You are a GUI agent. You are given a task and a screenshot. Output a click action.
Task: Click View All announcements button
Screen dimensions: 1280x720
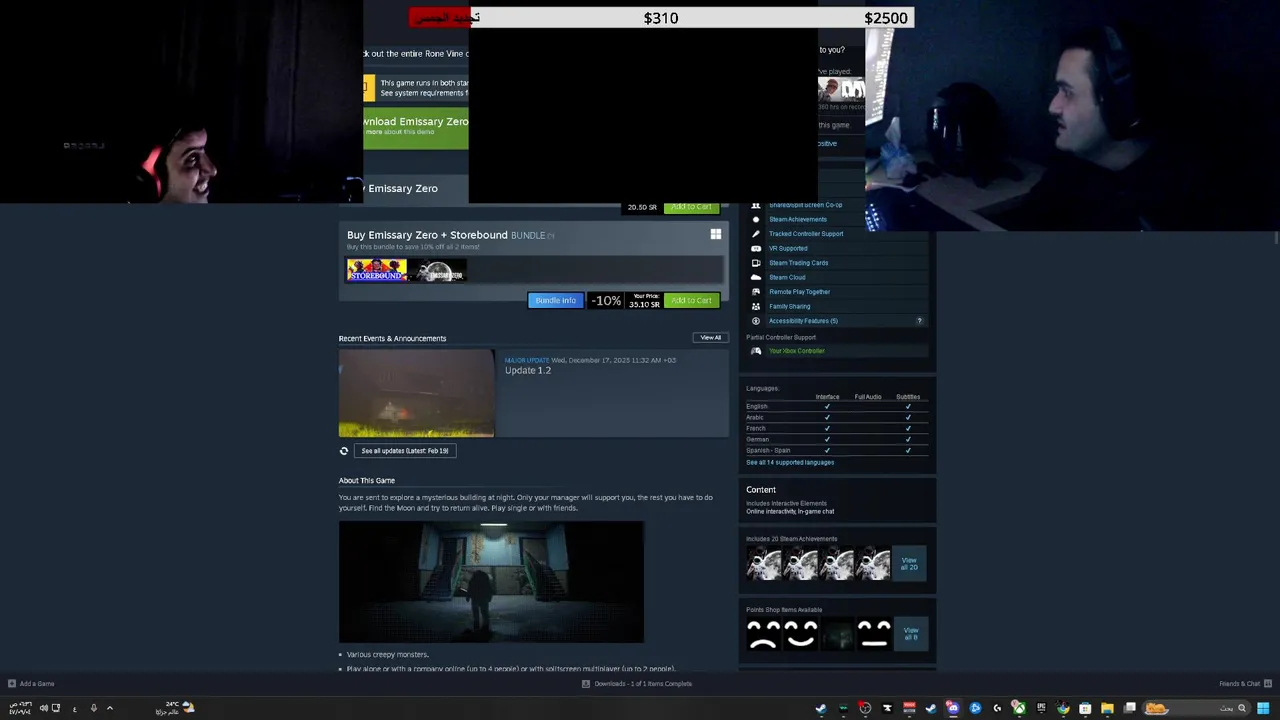pos(710,337)
